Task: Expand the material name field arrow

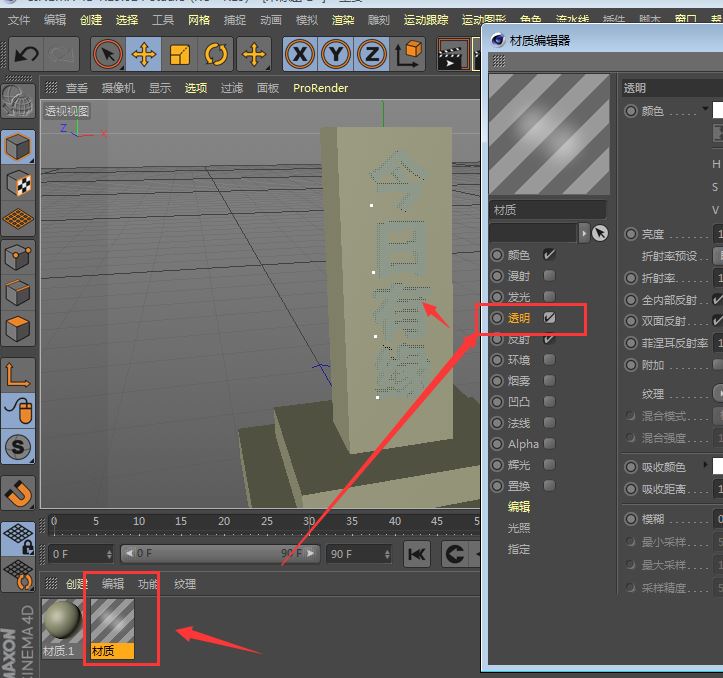Action: (584, 233)
